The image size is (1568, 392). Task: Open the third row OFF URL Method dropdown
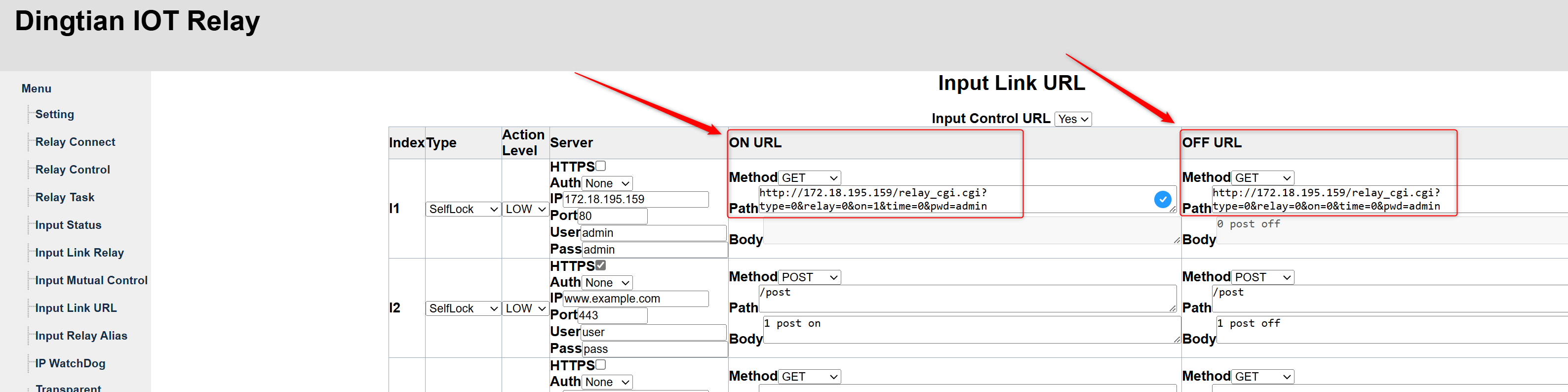click(1262, 376)
